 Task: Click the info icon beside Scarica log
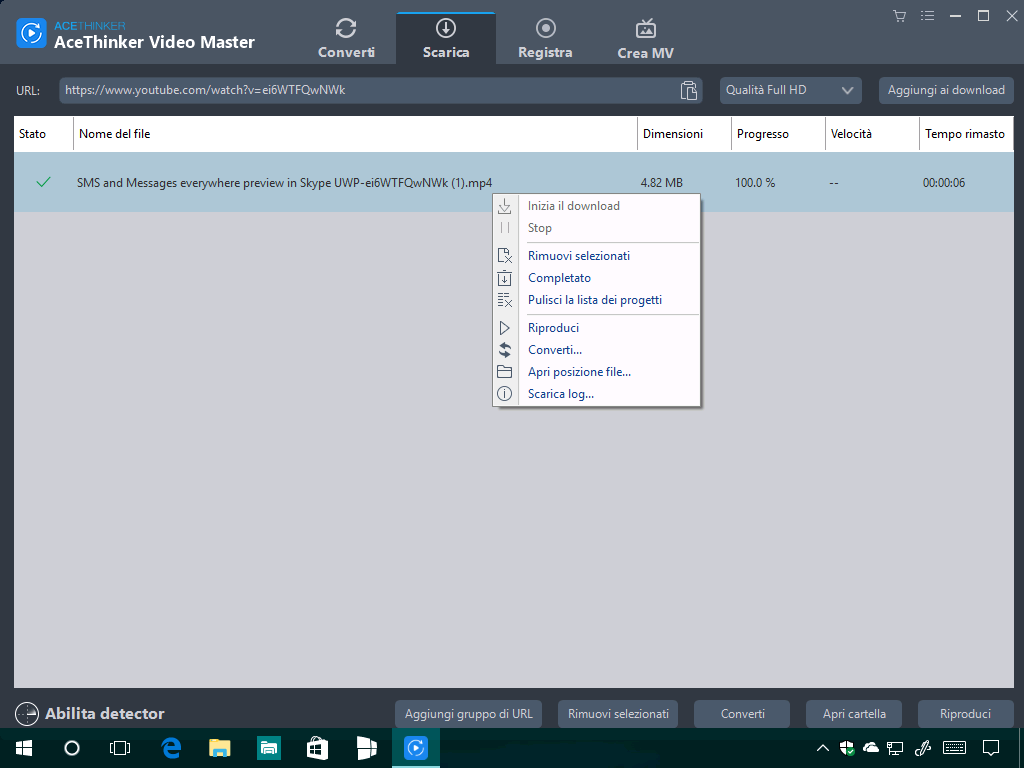pos(505,394)
